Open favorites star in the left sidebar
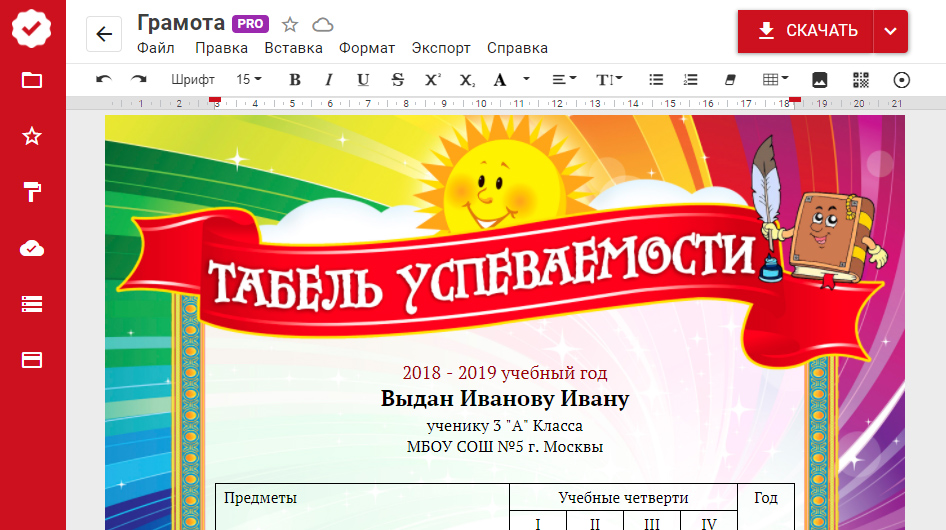Screen dimensions: 946x530 [x=31, y=136]
